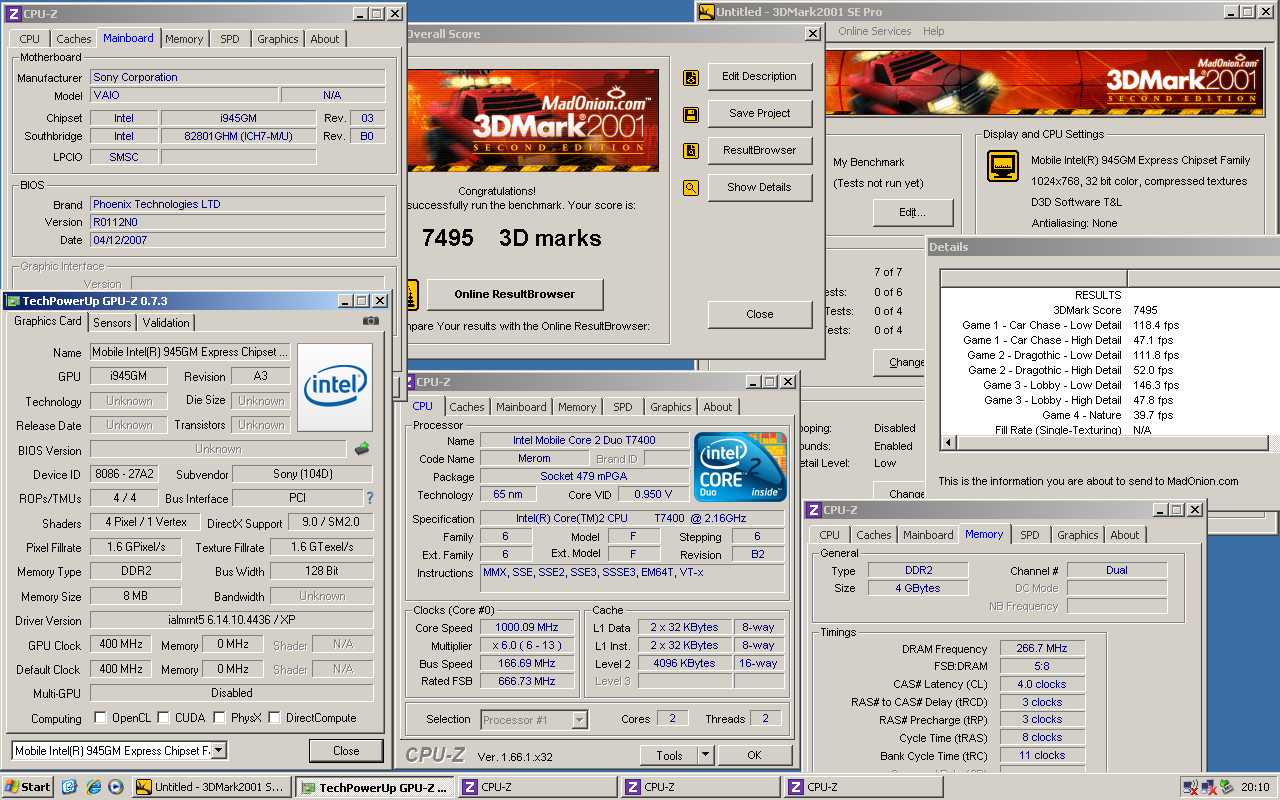1280x800 pixels.
Task: Select the TechPowerUp GPU-Z taskbar button
Action: (x=376, y=787)
